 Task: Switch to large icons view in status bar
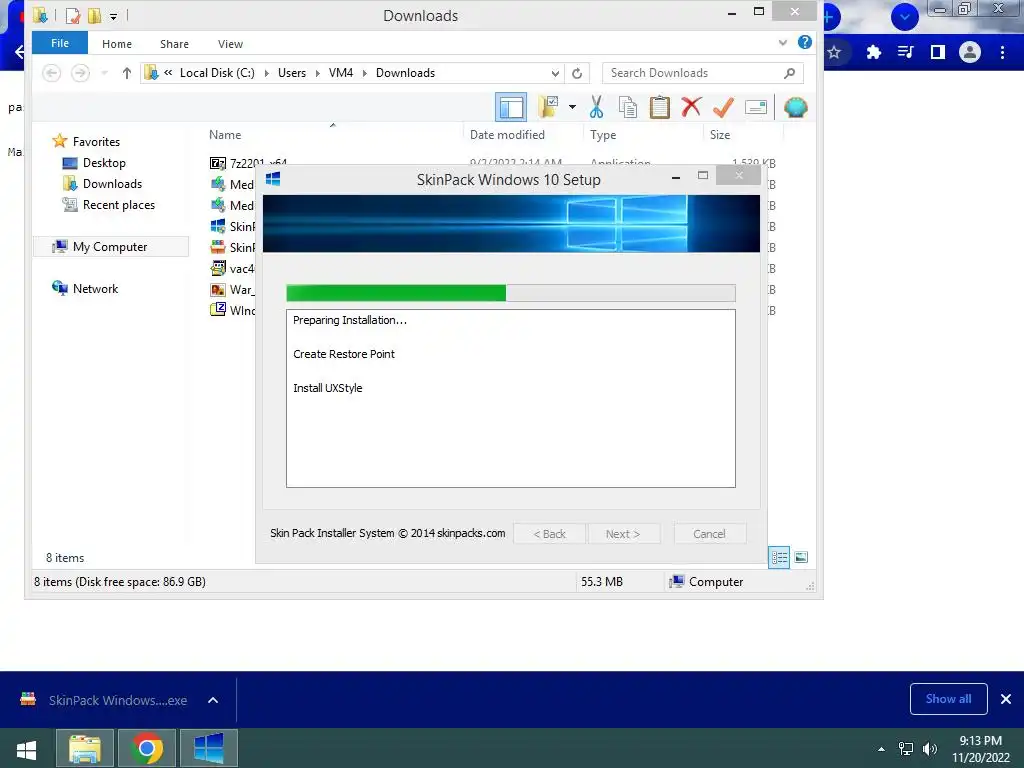[x=801, y=557]
